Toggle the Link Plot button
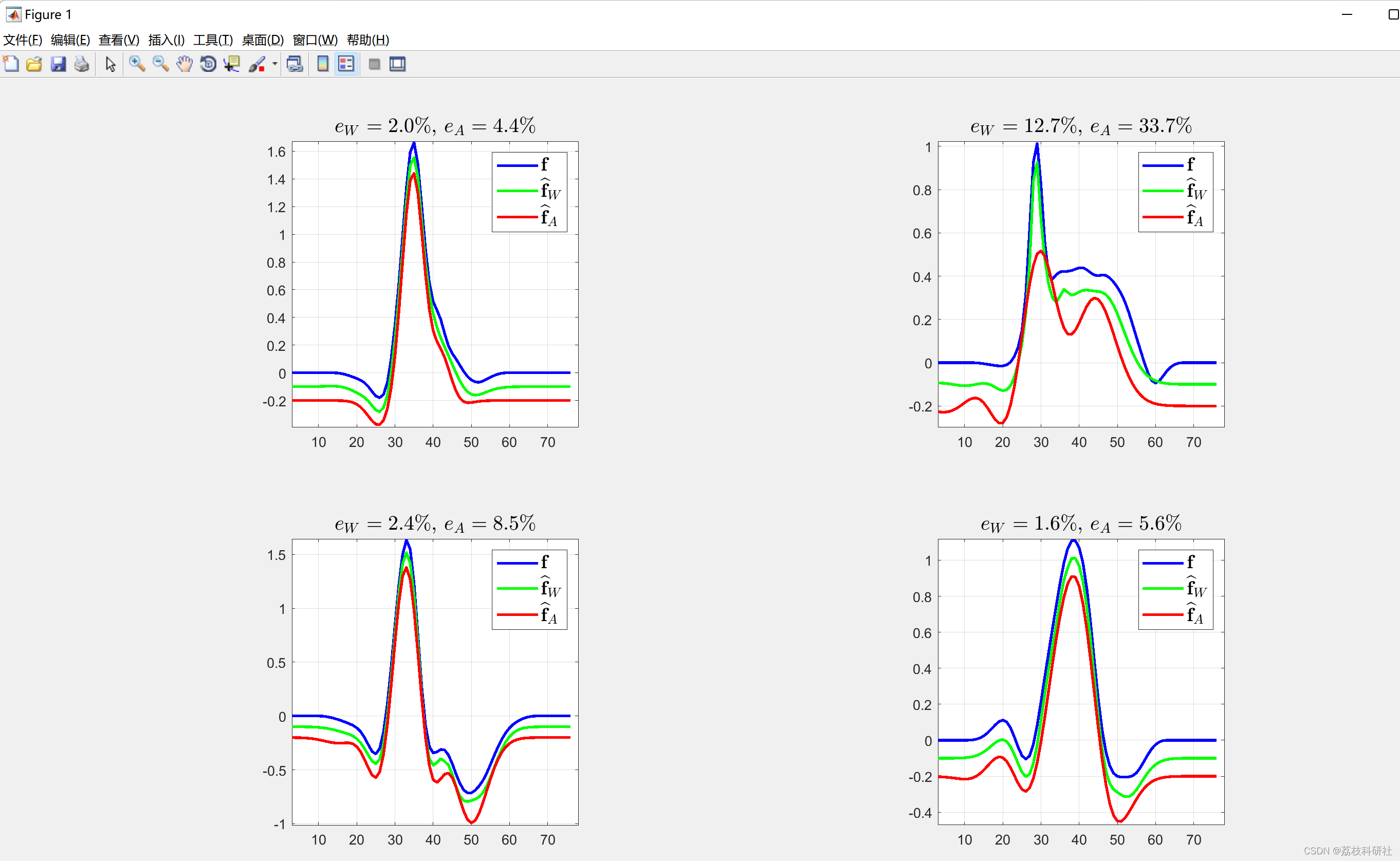Viewport: 1400px width, 861px height. [294, 64]
